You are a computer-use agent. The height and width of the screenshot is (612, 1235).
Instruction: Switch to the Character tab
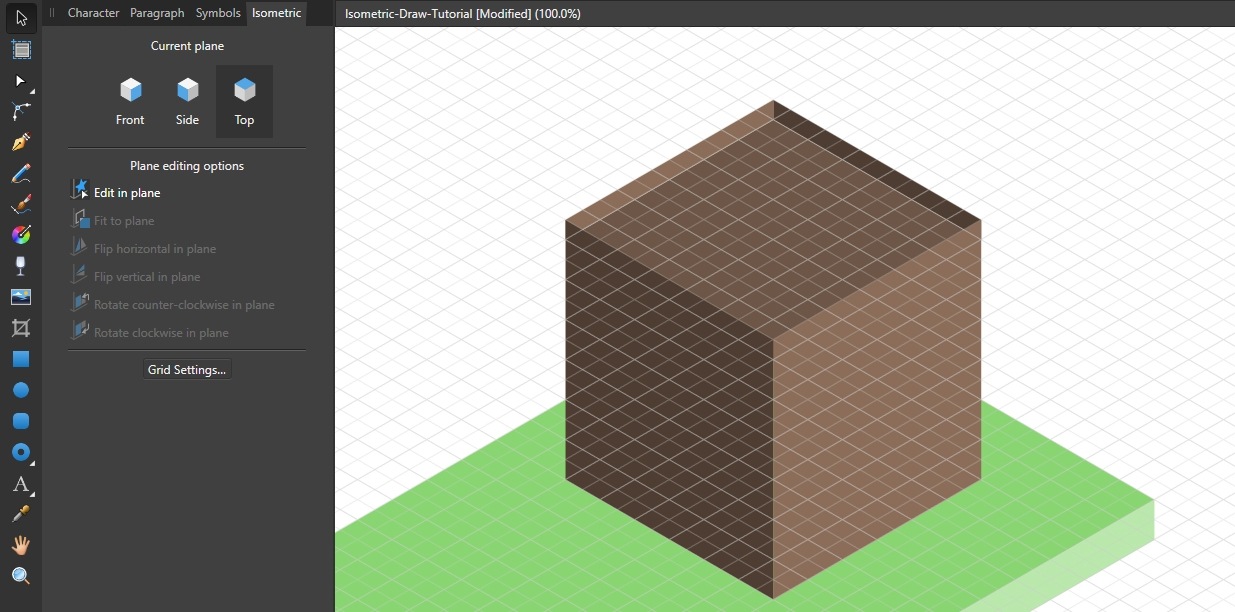point(93,13)
